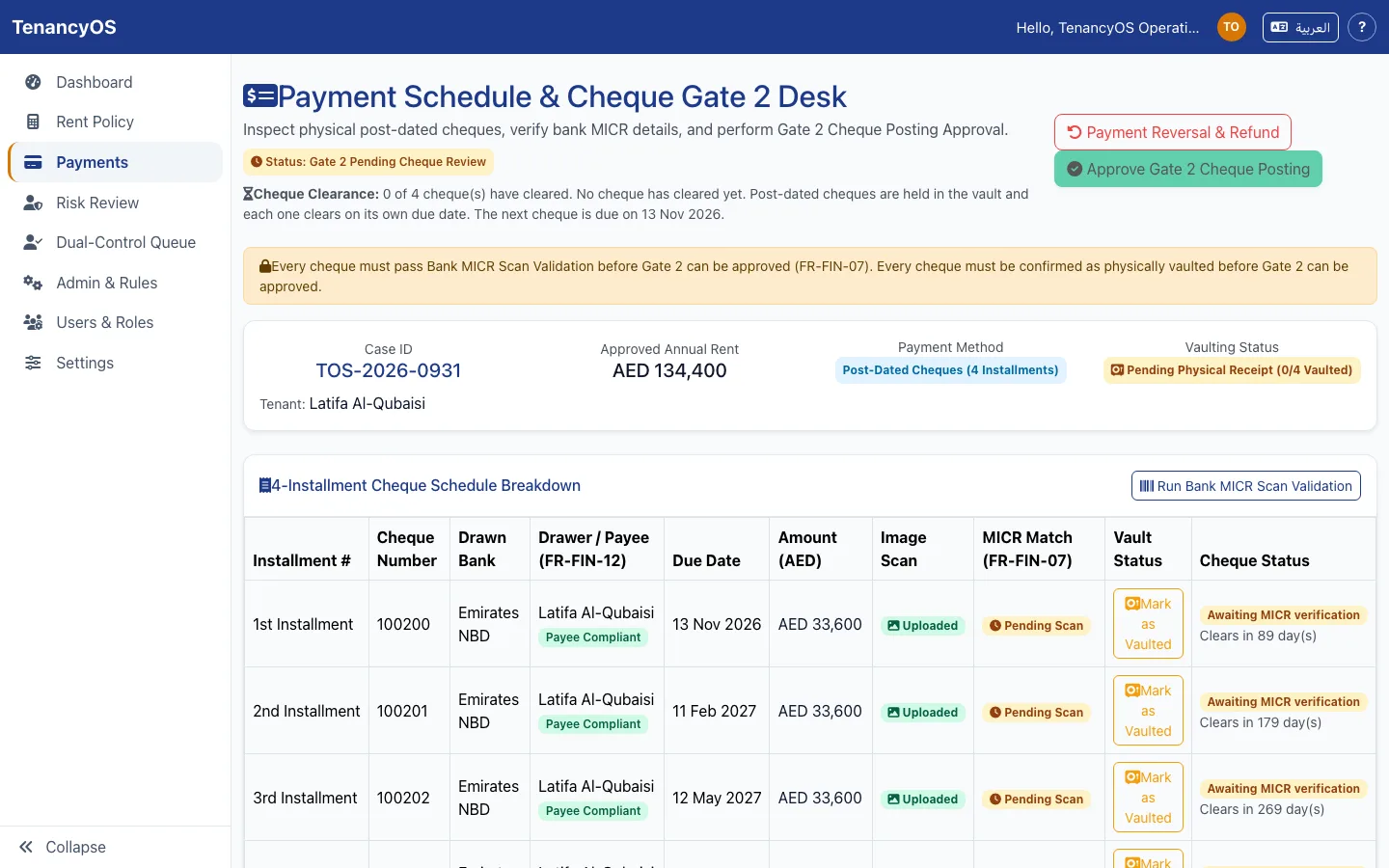Click the clock icon in 2nd Installment Pending Scan
The height and width of the screenshot is (868, 1389).
(995, 713)
